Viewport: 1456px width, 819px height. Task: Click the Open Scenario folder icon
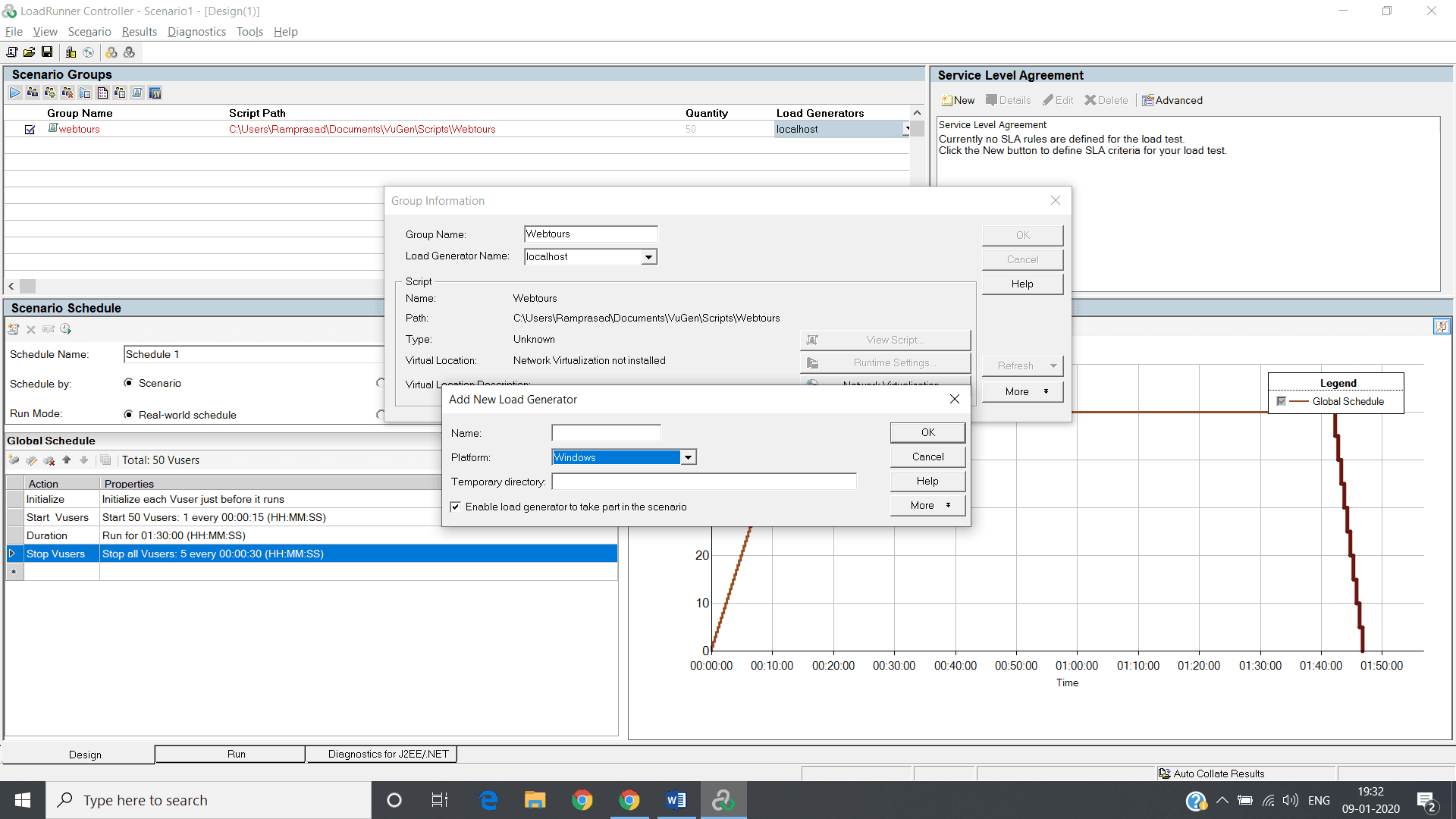[x=29, y=52]
